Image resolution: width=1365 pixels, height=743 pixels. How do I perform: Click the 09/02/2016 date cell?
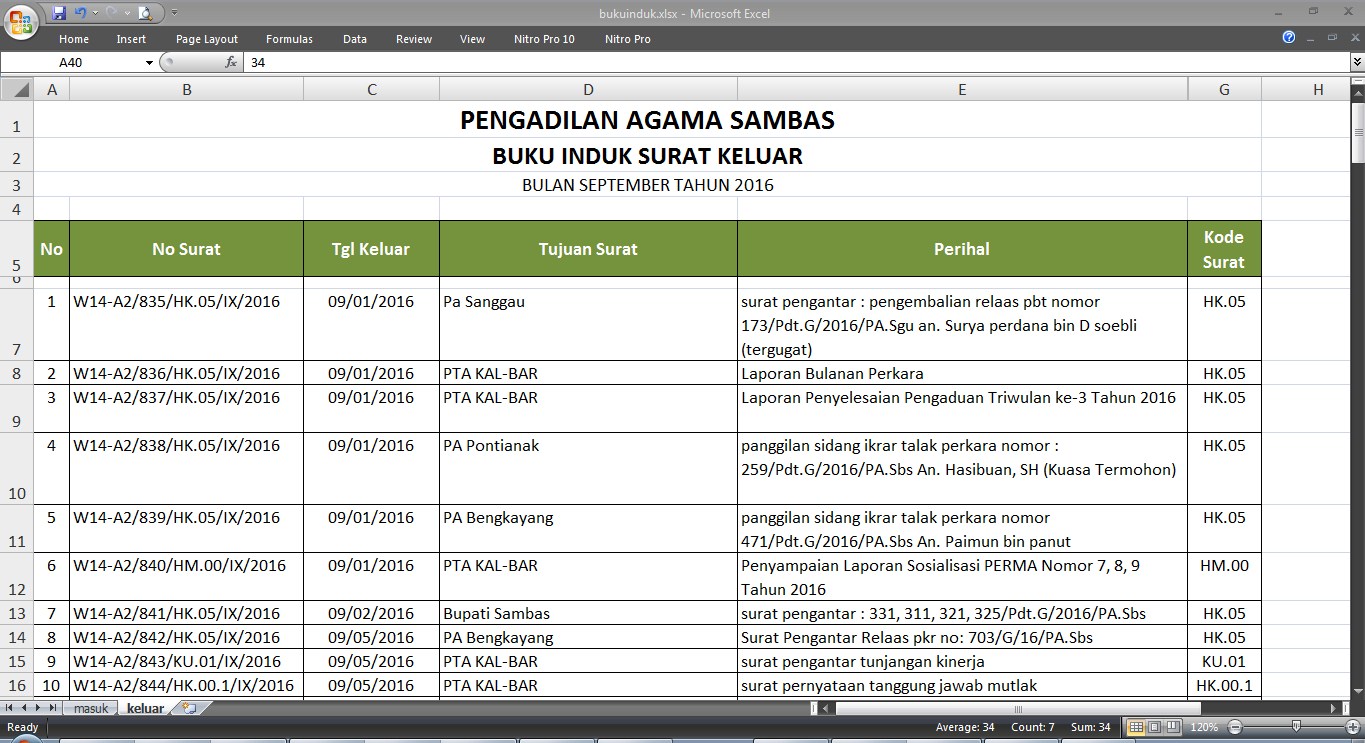pos(371,613)
